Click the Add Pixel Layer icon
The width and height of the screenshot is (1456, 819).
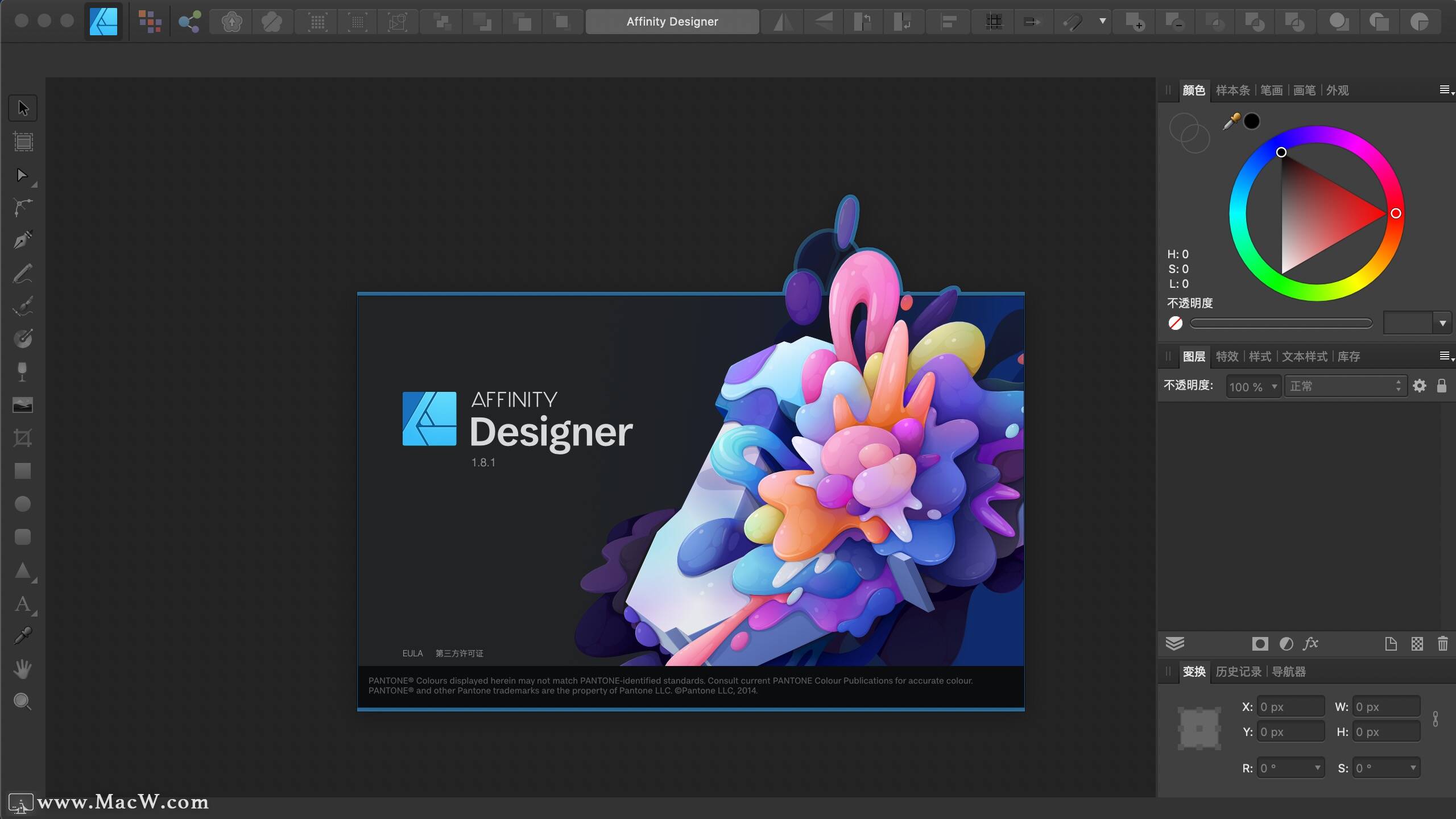(x=1417, y=644)
